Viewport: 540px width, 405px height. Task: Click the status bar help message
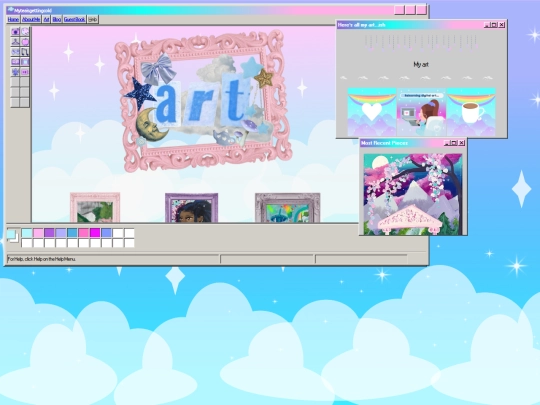[x=41, y=259]
